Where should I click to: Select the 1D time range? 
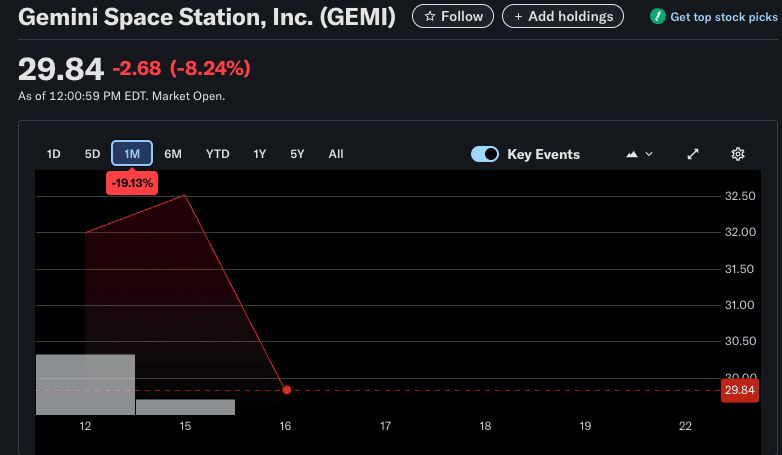coord(54,154)
